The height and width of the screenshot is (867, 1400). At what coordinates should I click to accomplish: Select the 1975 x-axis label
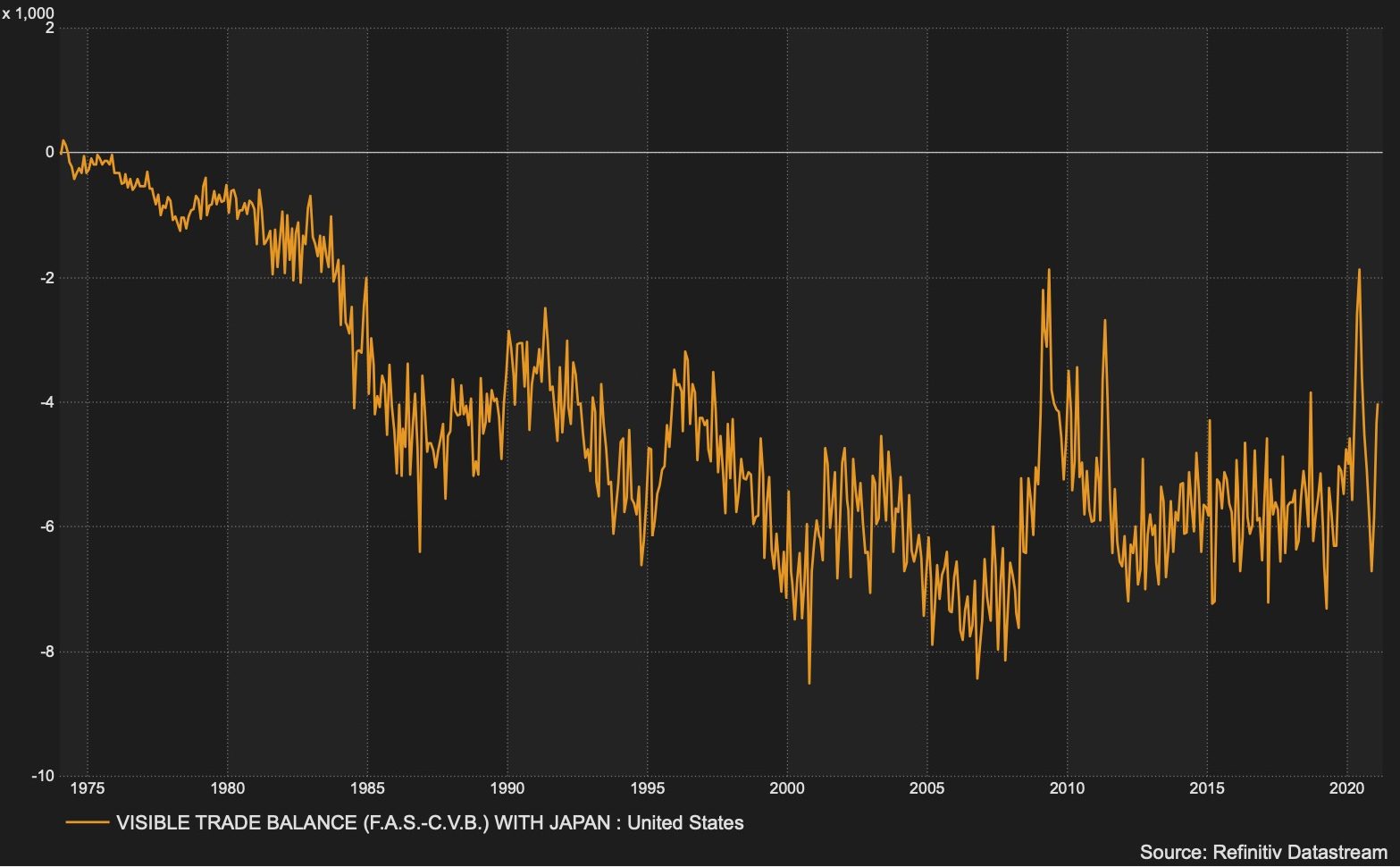87,788
